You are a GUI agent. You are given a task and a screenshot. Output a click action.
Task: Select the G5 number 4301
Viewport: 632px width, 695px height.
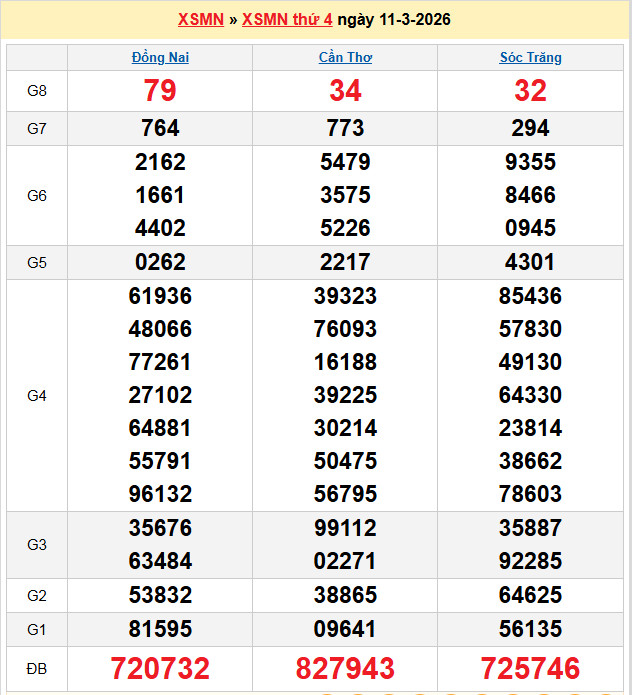coord(530,262)
